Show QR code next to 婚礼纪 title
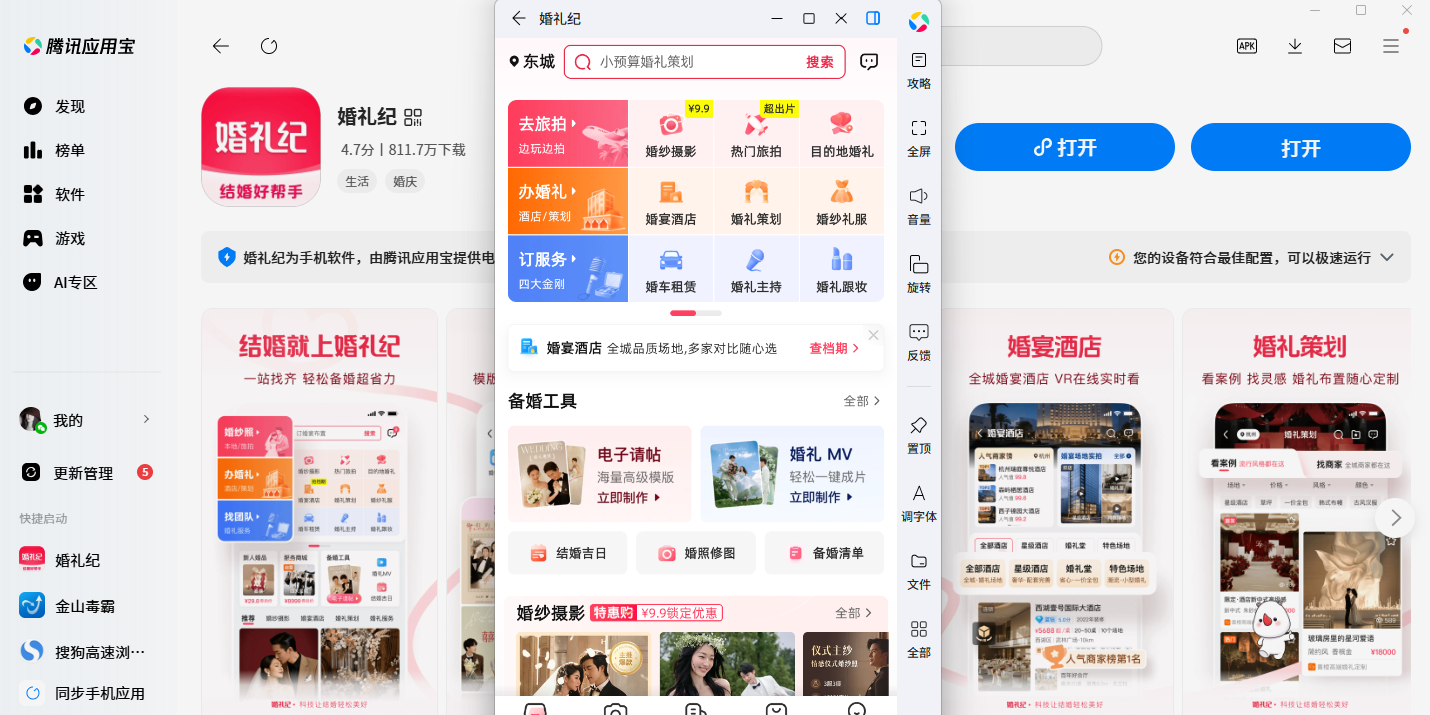1430x715 pixels. coord(414,117)
